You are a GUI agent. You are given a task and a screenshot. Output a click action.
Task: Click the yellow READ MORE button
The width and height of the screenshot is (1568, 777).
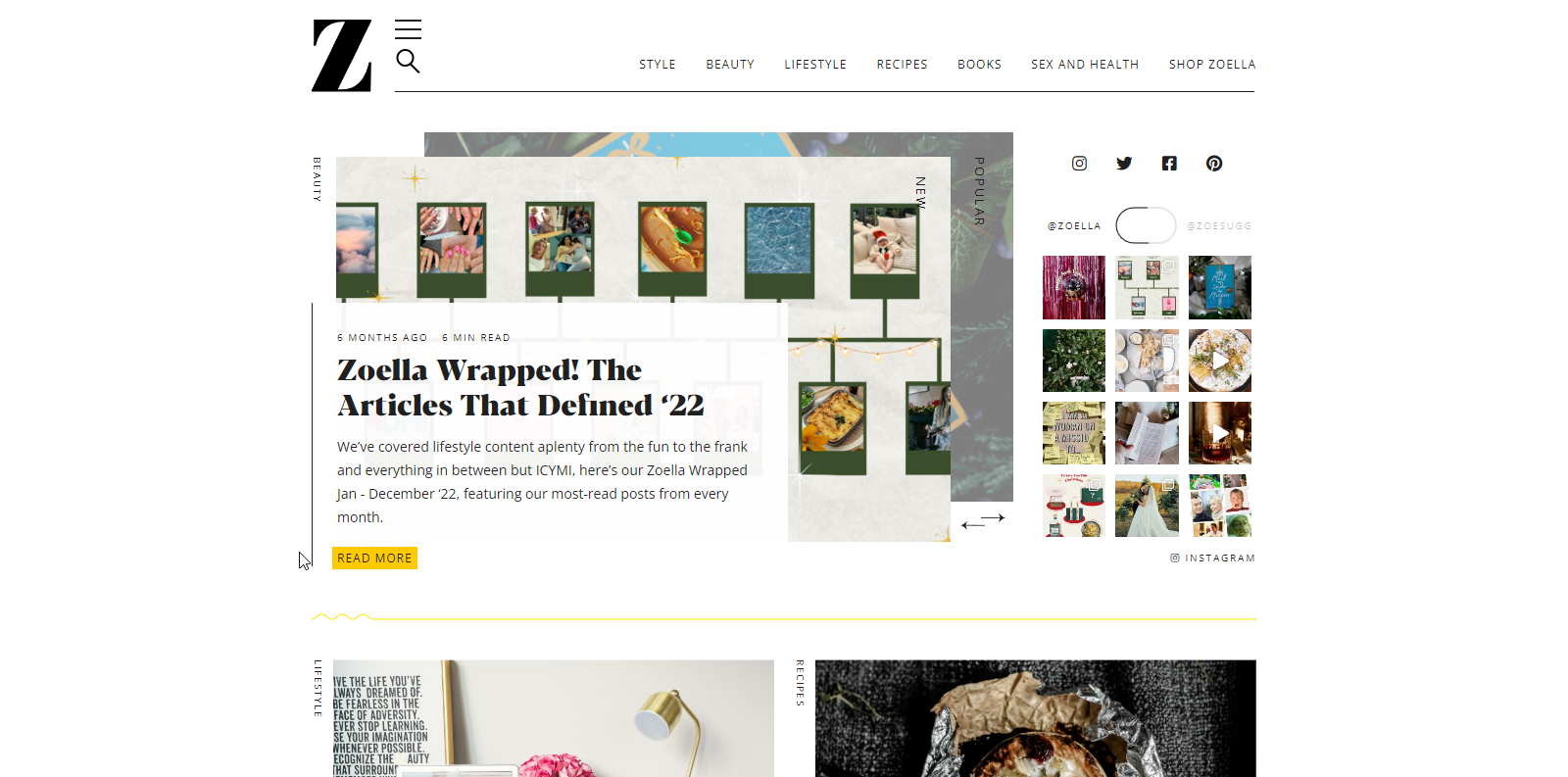(374, 558)
